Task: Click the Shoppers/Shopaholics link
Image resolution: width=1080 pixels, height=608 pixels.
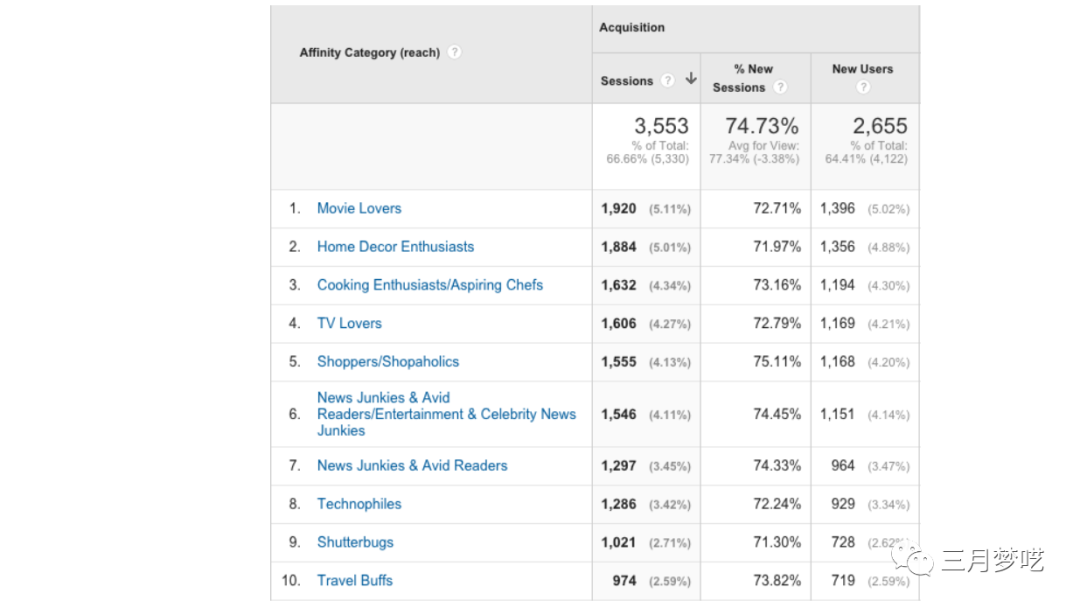Action: pyautogui.click(x=388, y=361)
